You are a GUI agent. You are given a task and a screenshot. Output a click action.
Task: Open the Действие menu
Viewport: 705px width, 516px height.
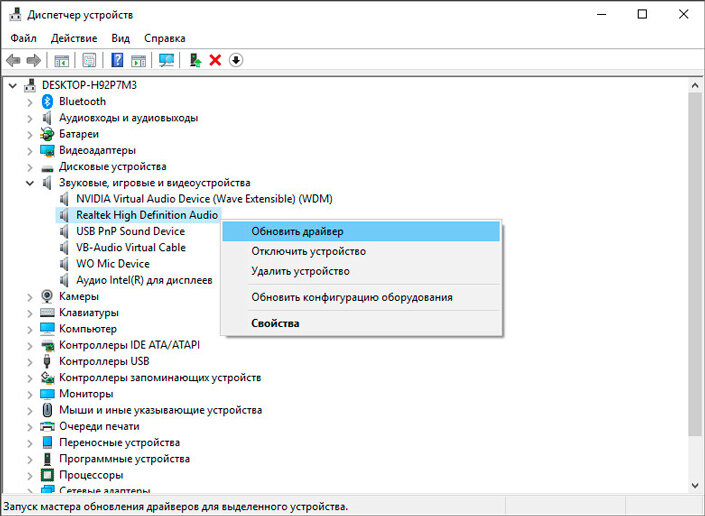(74, 38)
